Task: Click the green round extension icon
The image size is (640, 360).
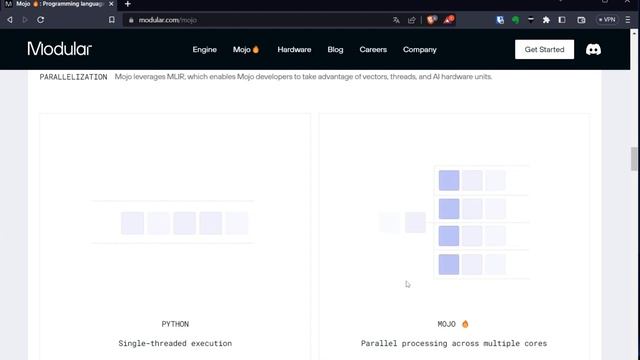Action: coord(516,20)
